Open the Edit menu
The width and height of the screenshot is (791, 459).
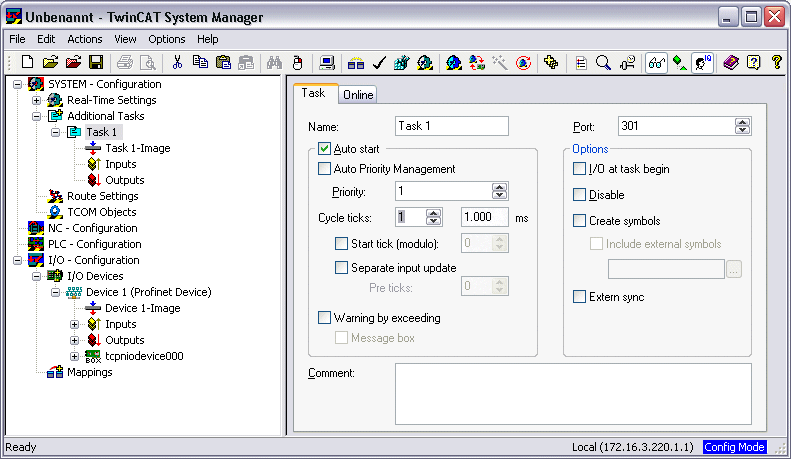click(45, 39)
